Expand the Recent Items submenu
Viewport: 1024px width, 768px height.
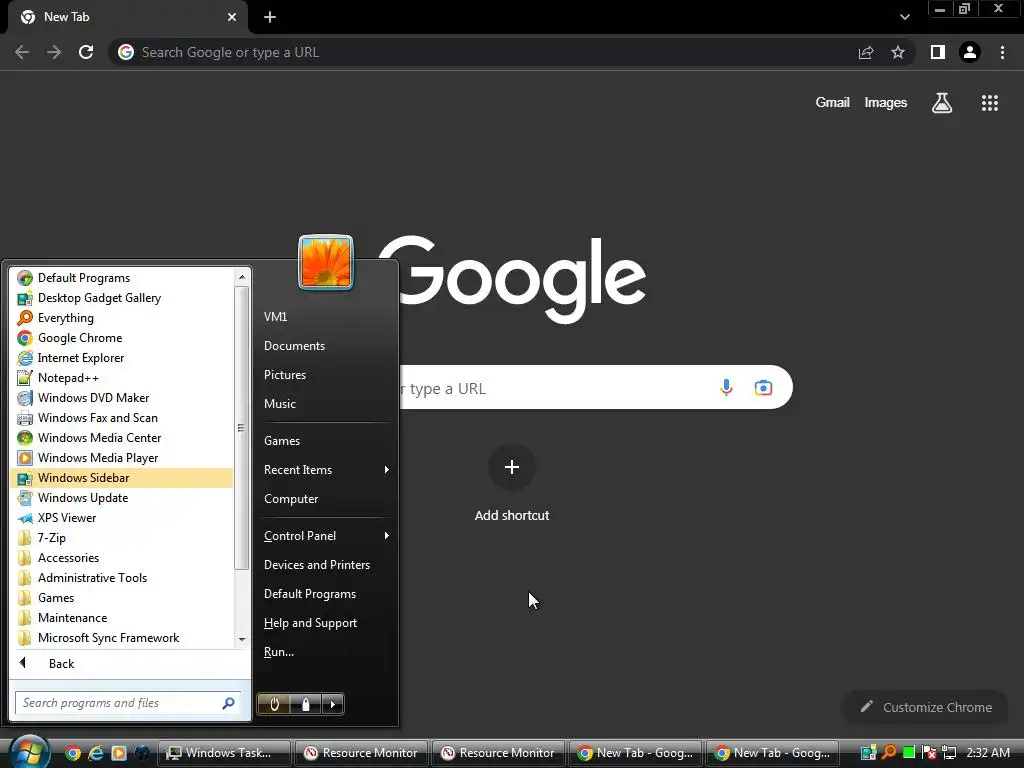click(x=325, y=470)
